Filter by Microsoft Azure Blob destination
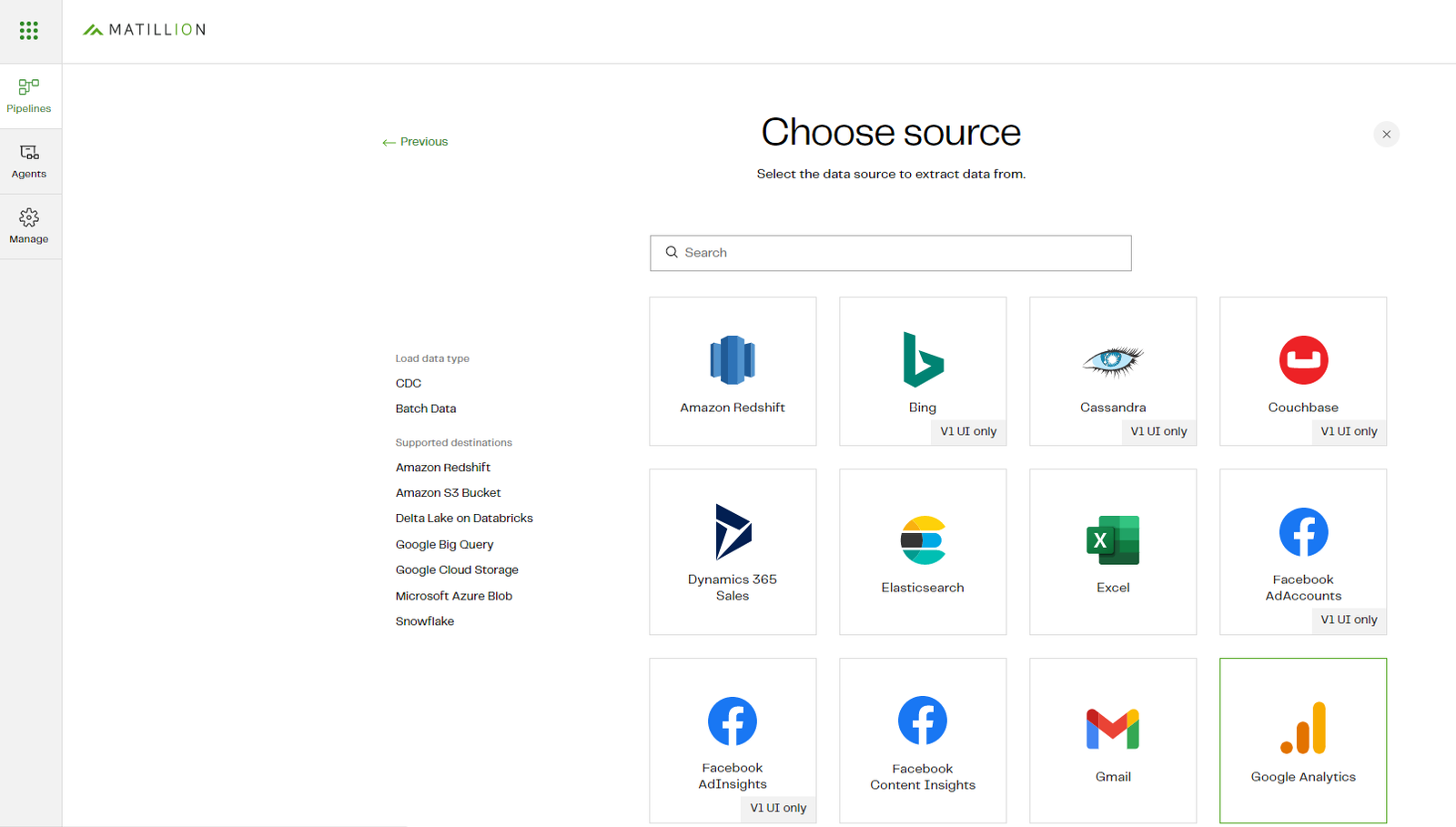Screen dimensions: 1456x827 pyautogui.click(x=454, y=596)
